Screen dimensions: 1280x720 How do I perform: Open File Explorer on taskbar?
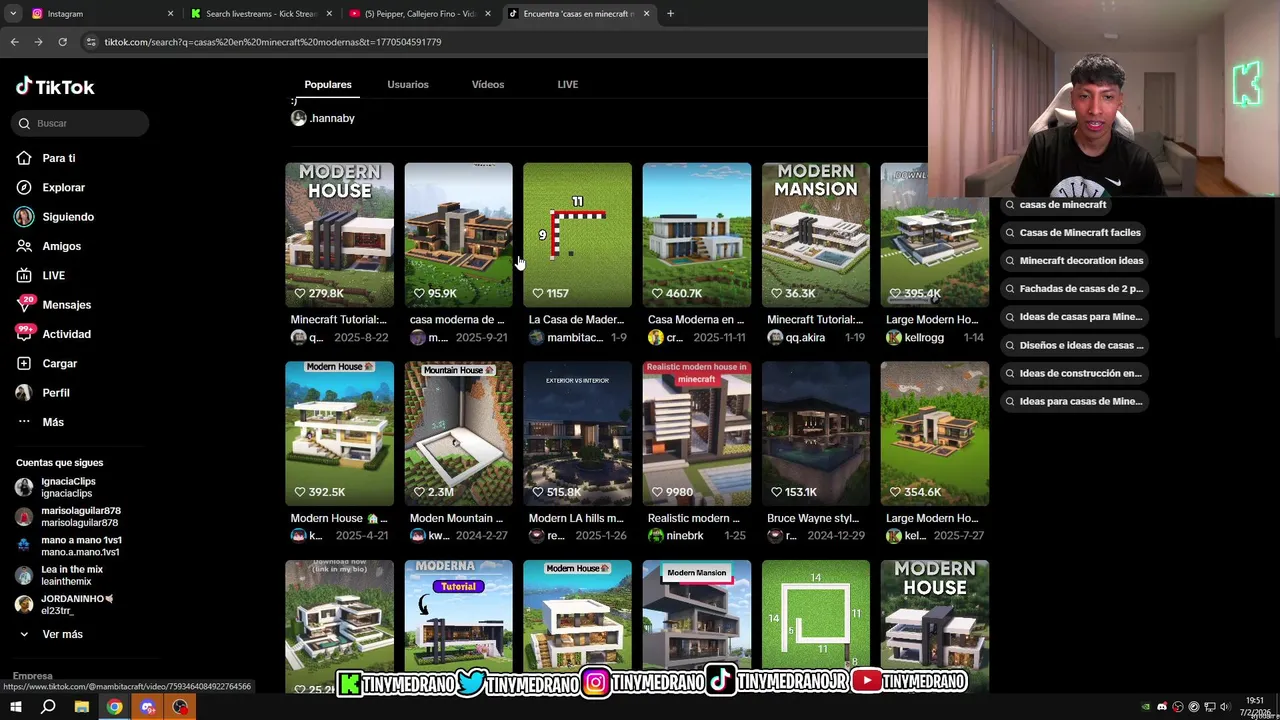(x=81, y=707)
